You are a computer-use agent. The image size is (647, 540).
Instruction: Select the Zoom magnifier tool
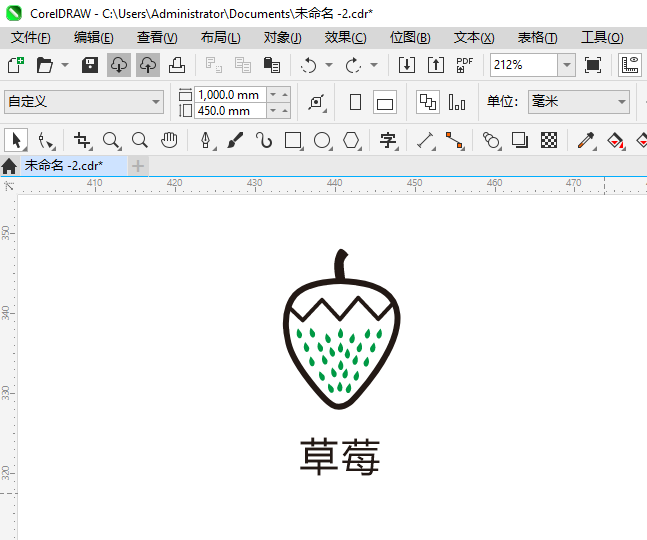(x=111, y=141)
